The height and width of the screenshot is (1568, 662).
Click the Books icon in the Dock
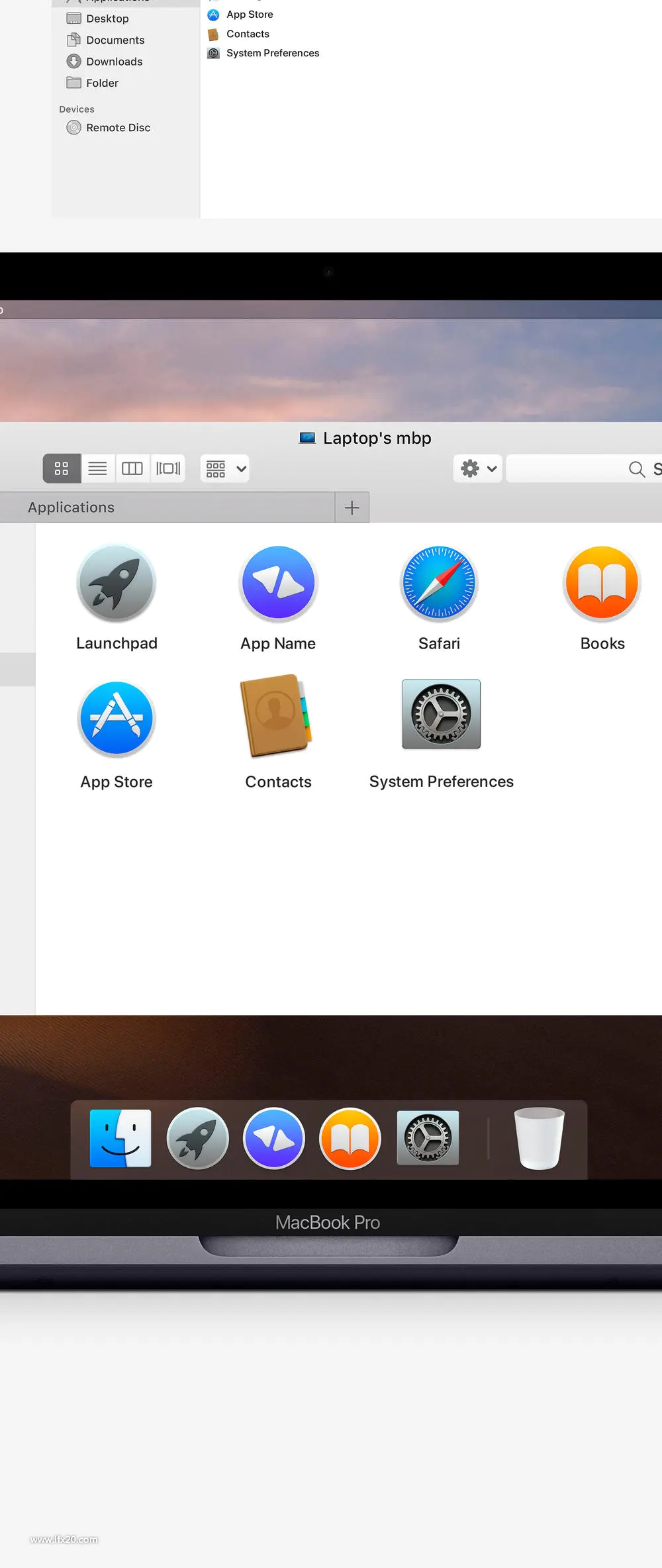[x=350, y=1138]
